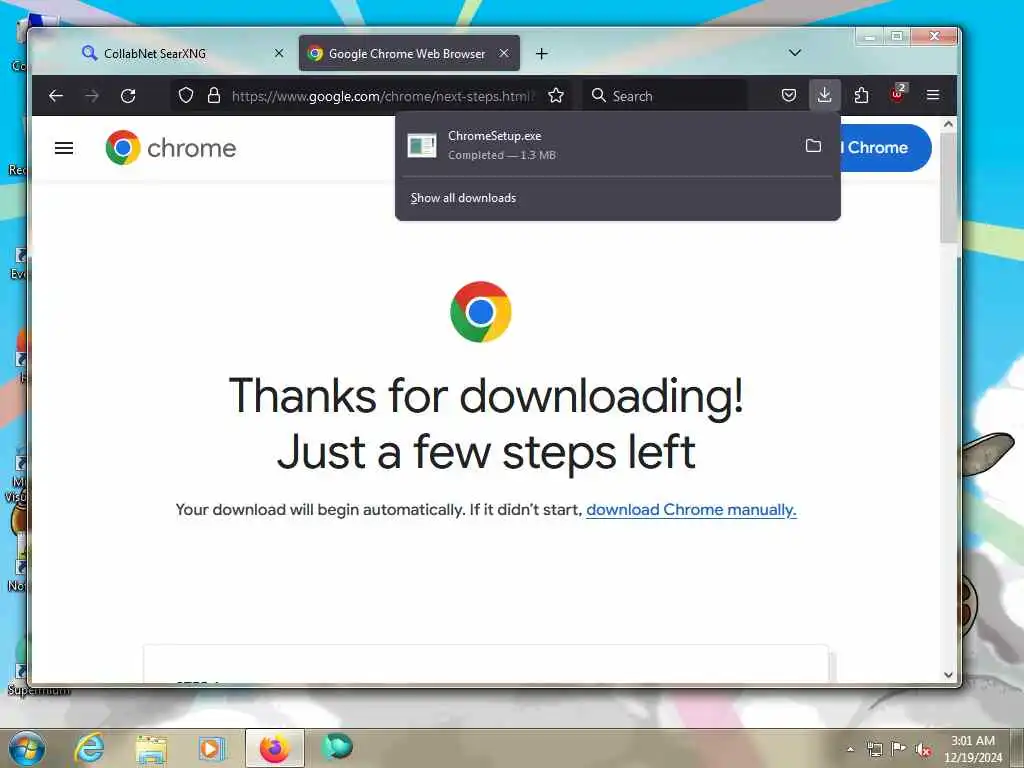This screenshot has height=768, width=1024.
Task: Select the Firefox taskbar button
Action: pyautogui.click(x=275, y=748)
